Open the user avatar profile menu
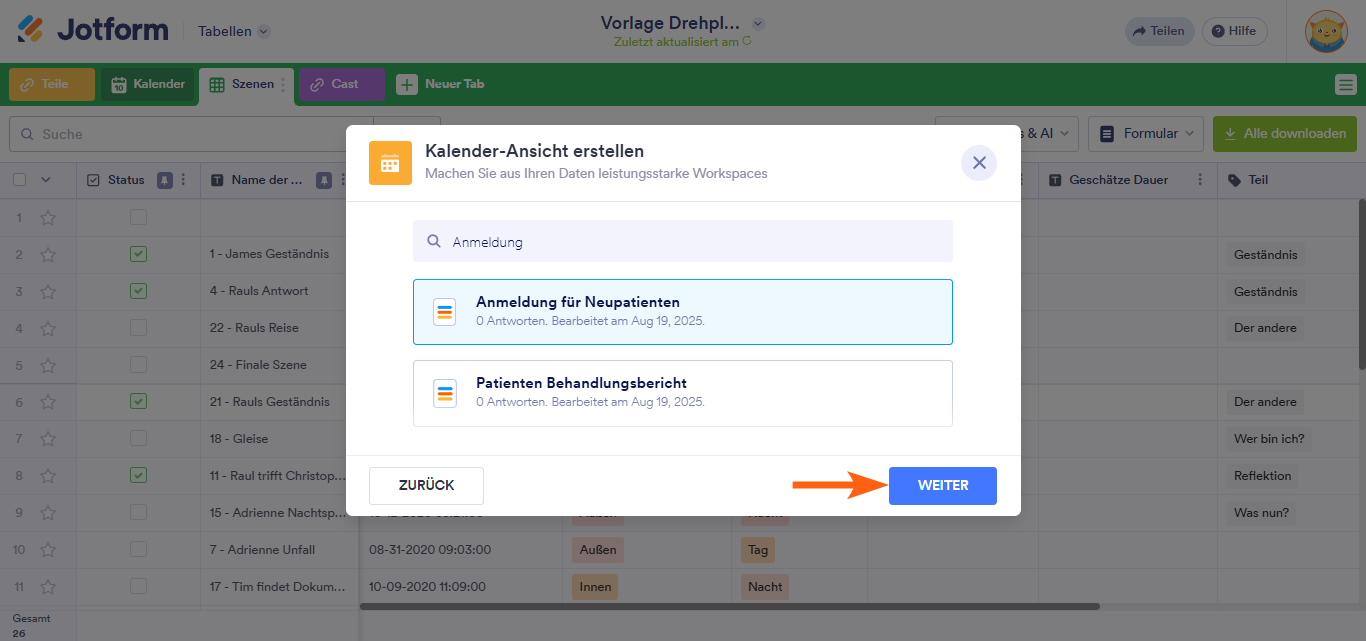The image size is (1366, 641). point(1326,31)
